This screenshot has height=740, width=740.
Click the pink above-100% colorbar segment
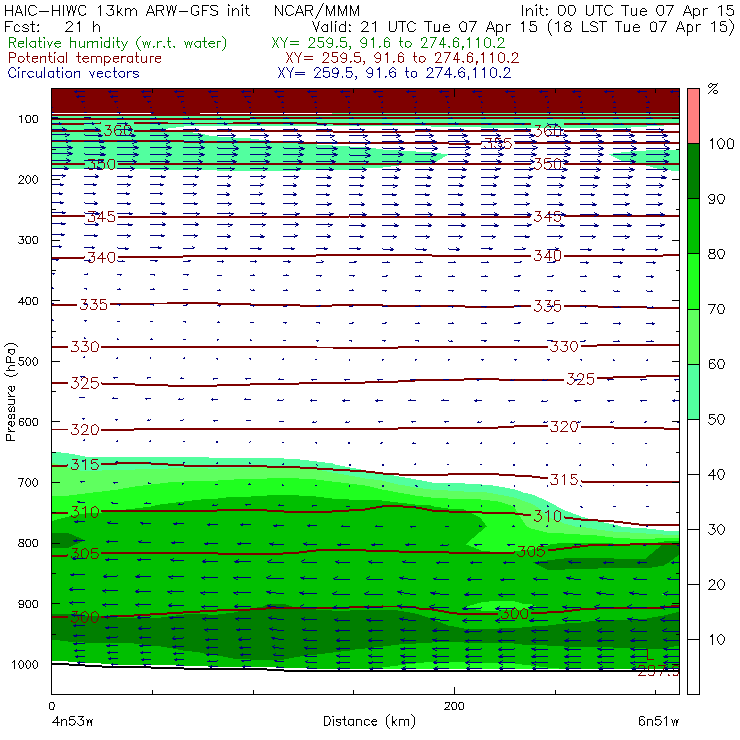(693, 116)
